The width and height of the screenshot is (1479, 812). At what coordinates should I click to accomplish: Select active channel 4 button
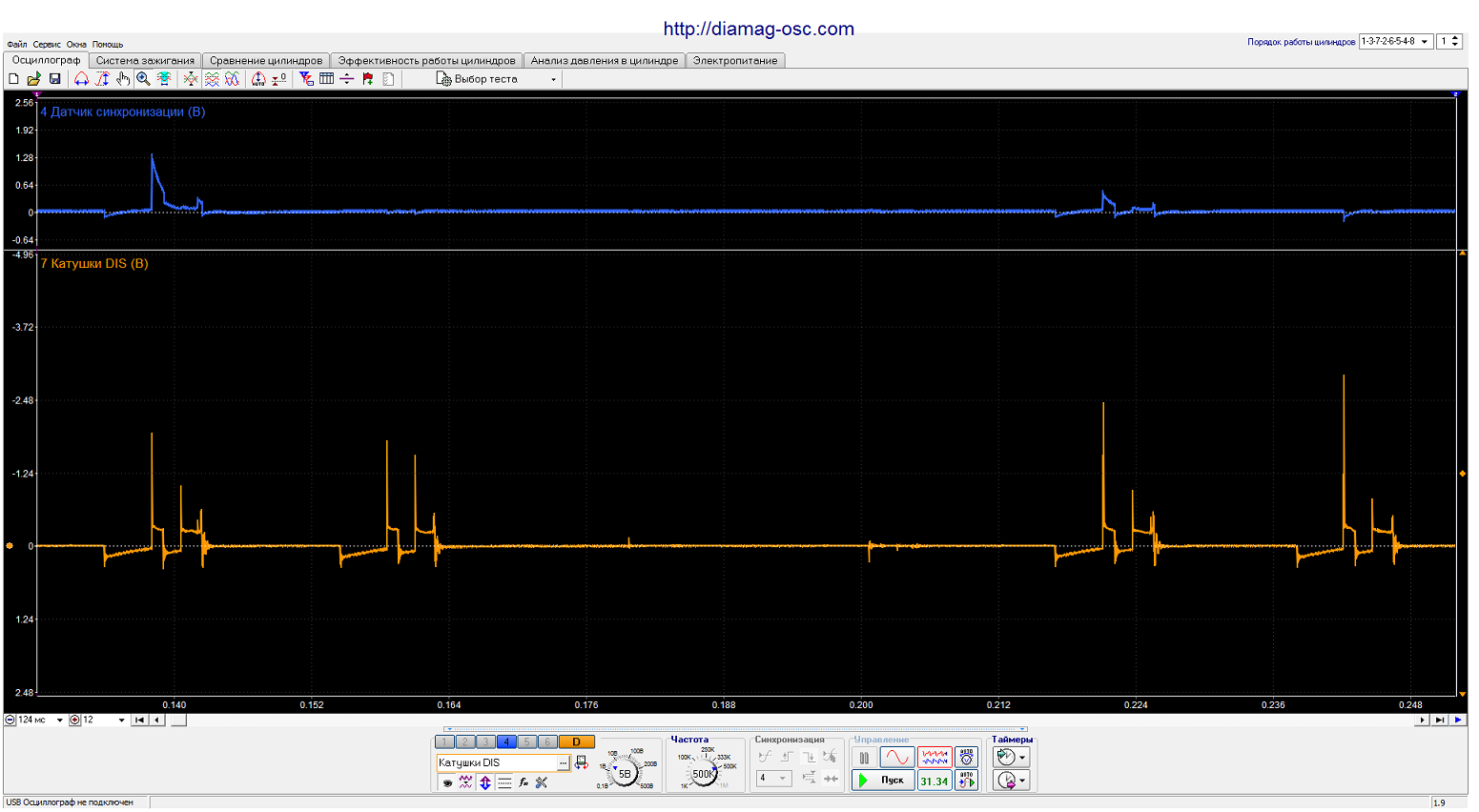(x=506, y=742)
